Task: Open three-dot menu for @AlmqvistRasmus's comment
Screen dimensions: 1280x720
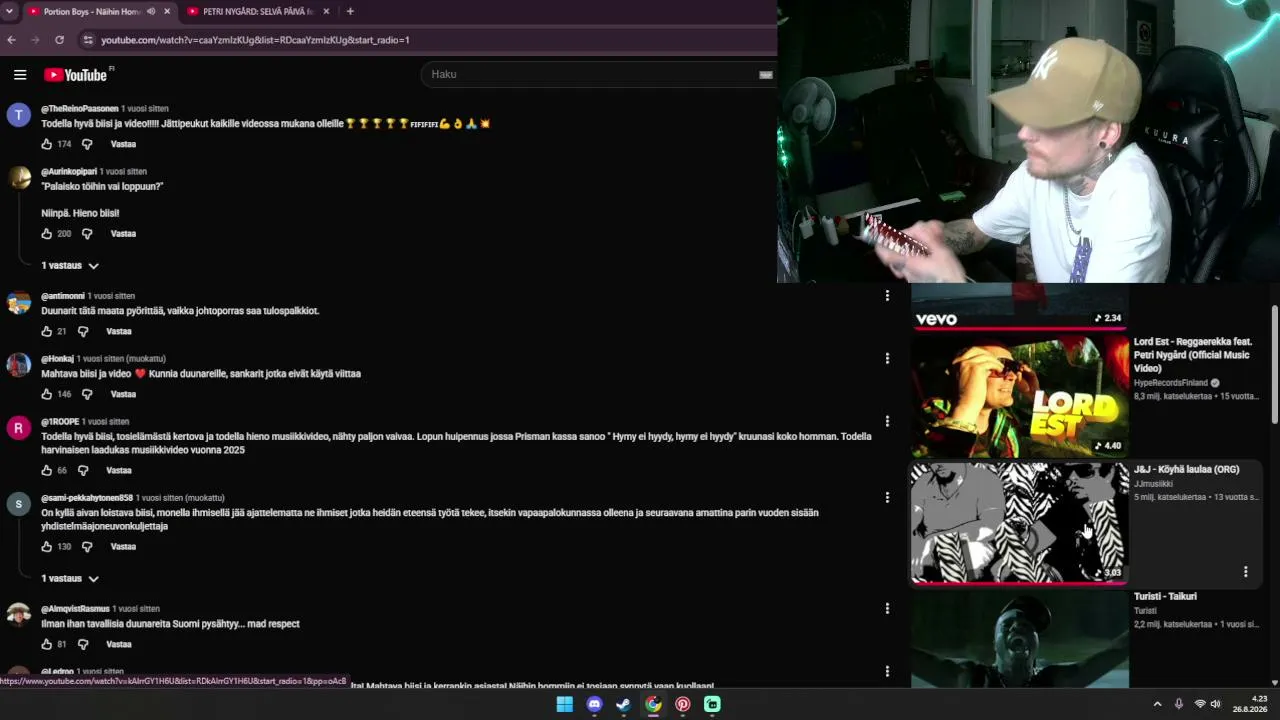Action: pyautogui.click(x=887, y=608)
